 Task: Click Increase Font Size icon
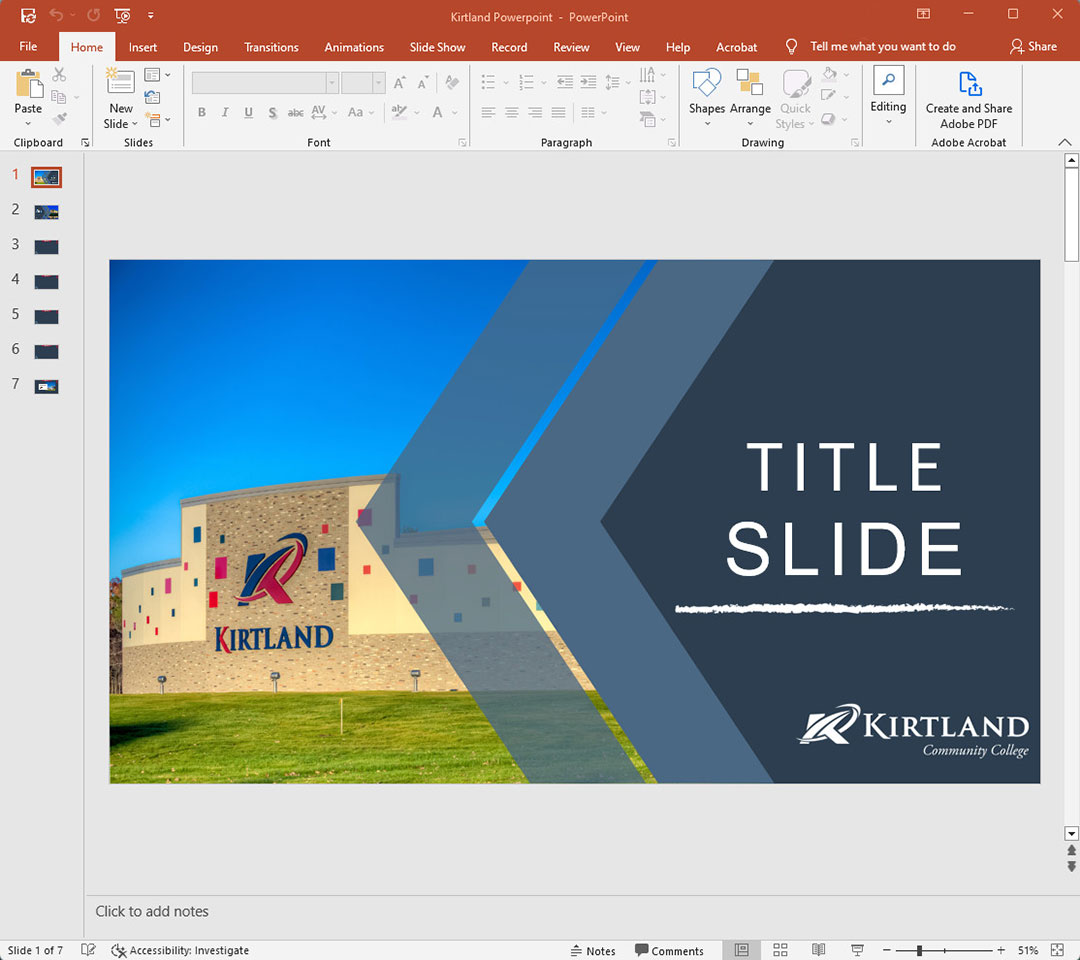click(399, 83)
